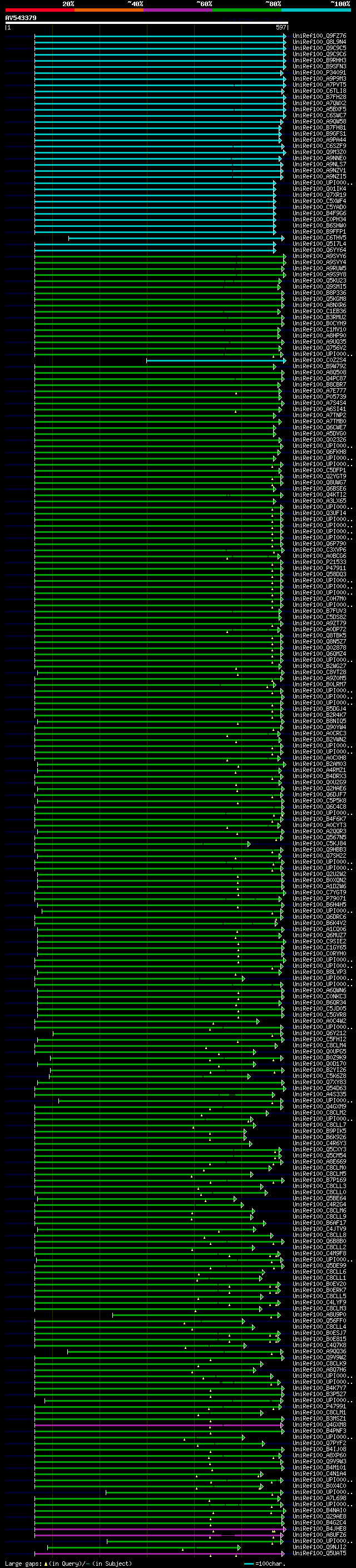This screenshot has width=356, height=1568.
Task: Click the UniRef100_A9SVY6 label
Action: coord(319,256)
